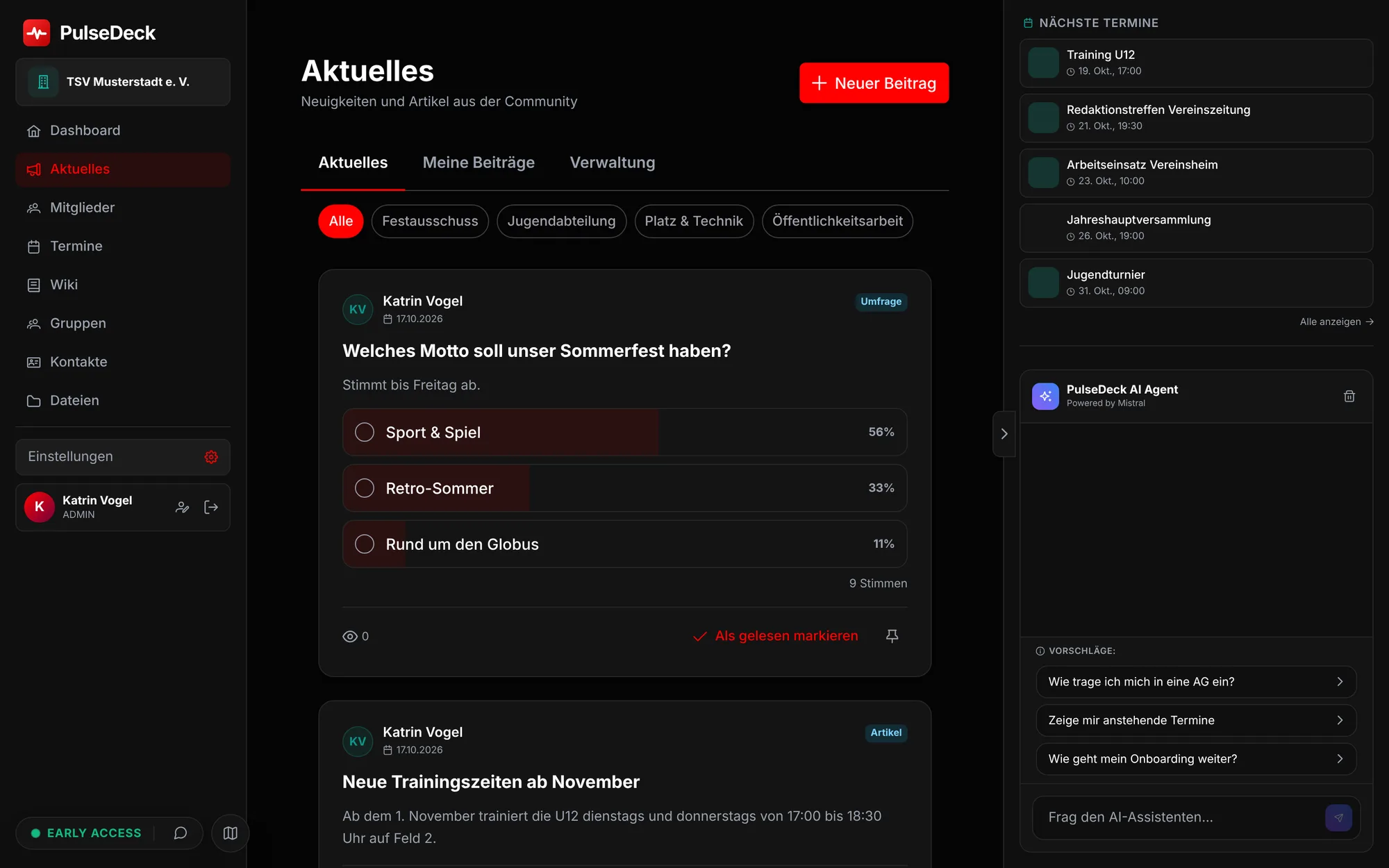Open the Aktuelles tab
The width and height of the screenshot is (1389, 868).
tap(353, 162)
